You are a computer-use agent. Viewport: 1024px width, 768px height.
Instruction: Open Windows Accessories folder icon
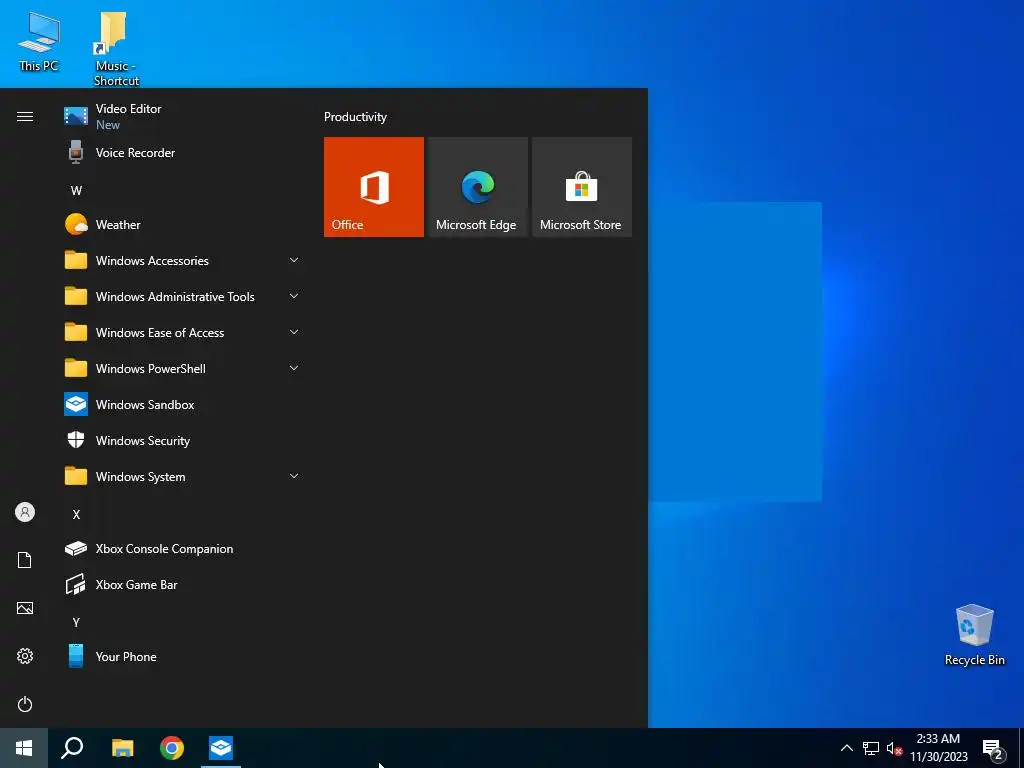pyautogui.click(x=76, y=260)
